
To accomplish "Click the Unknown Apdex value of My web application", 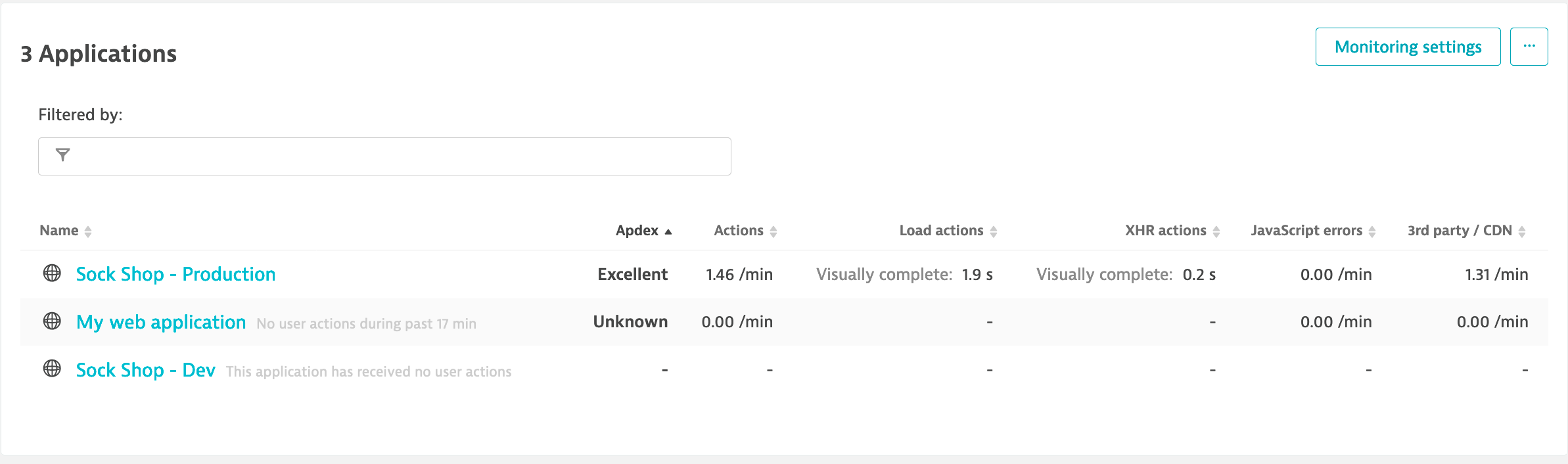I will tap(631, 321).
